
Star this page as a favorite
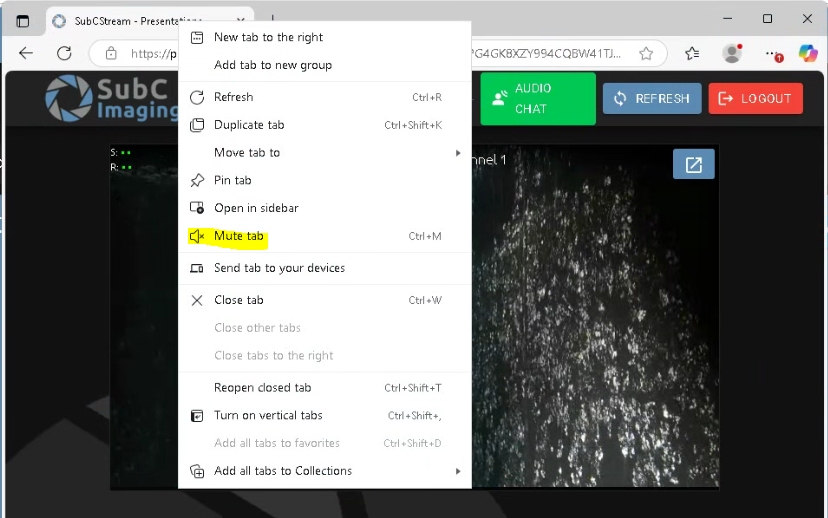pos(646,53)
